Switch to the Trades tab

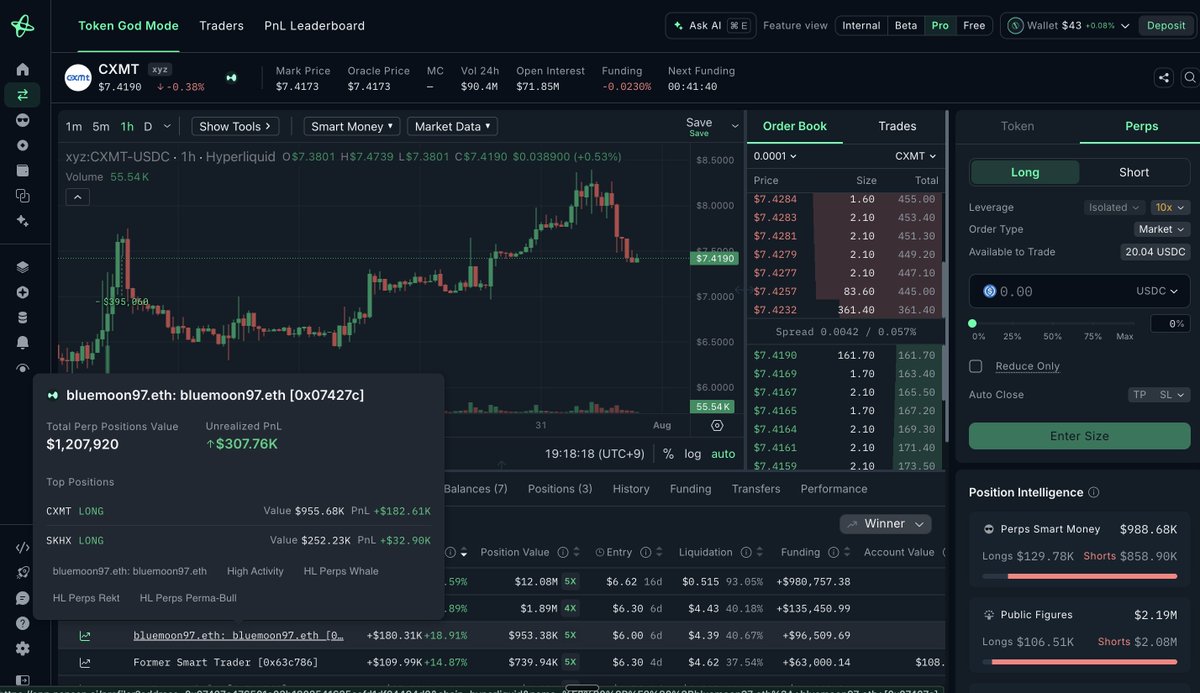coord(897,126)
